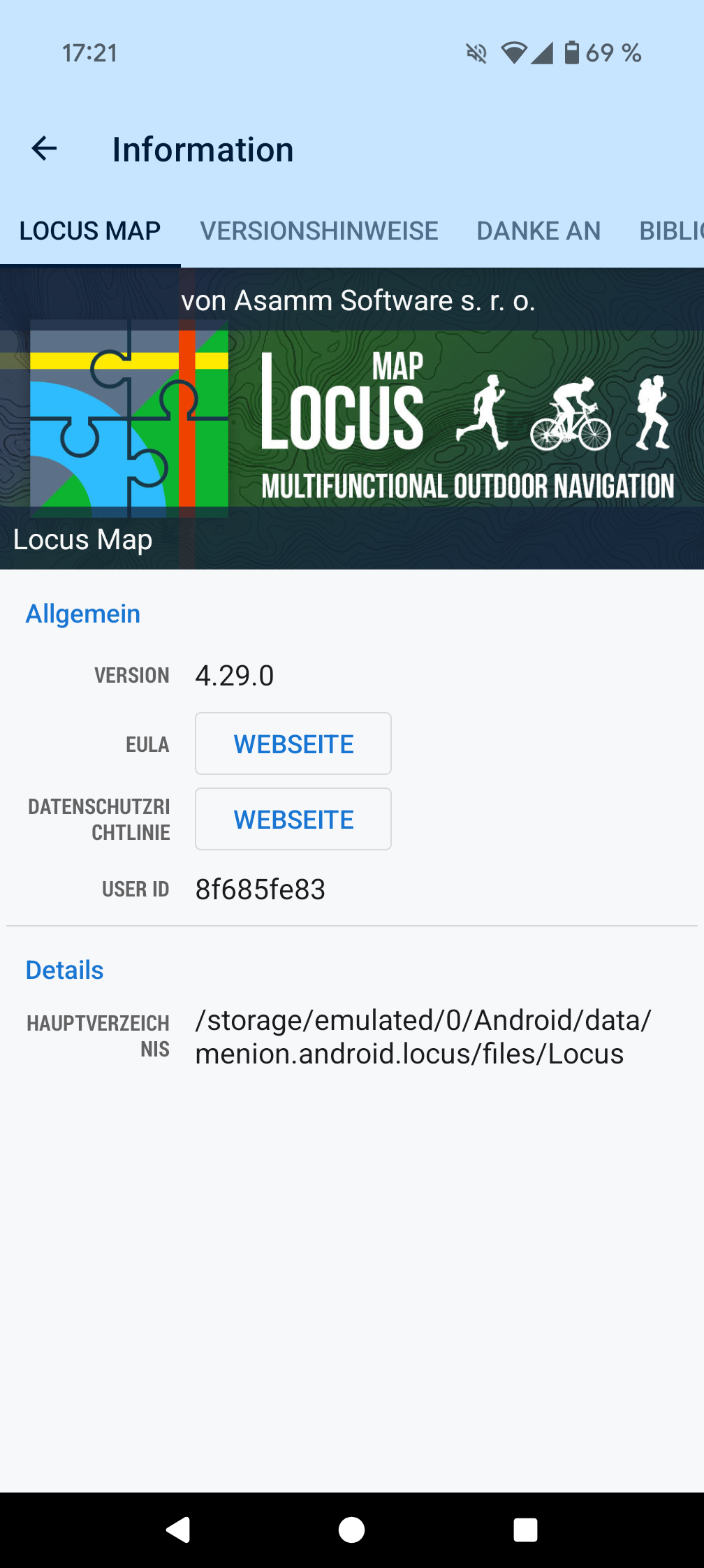Tap the User ID value 8f685fe83
Screen dimensions: 704x1568
click(x=261, y=890)
